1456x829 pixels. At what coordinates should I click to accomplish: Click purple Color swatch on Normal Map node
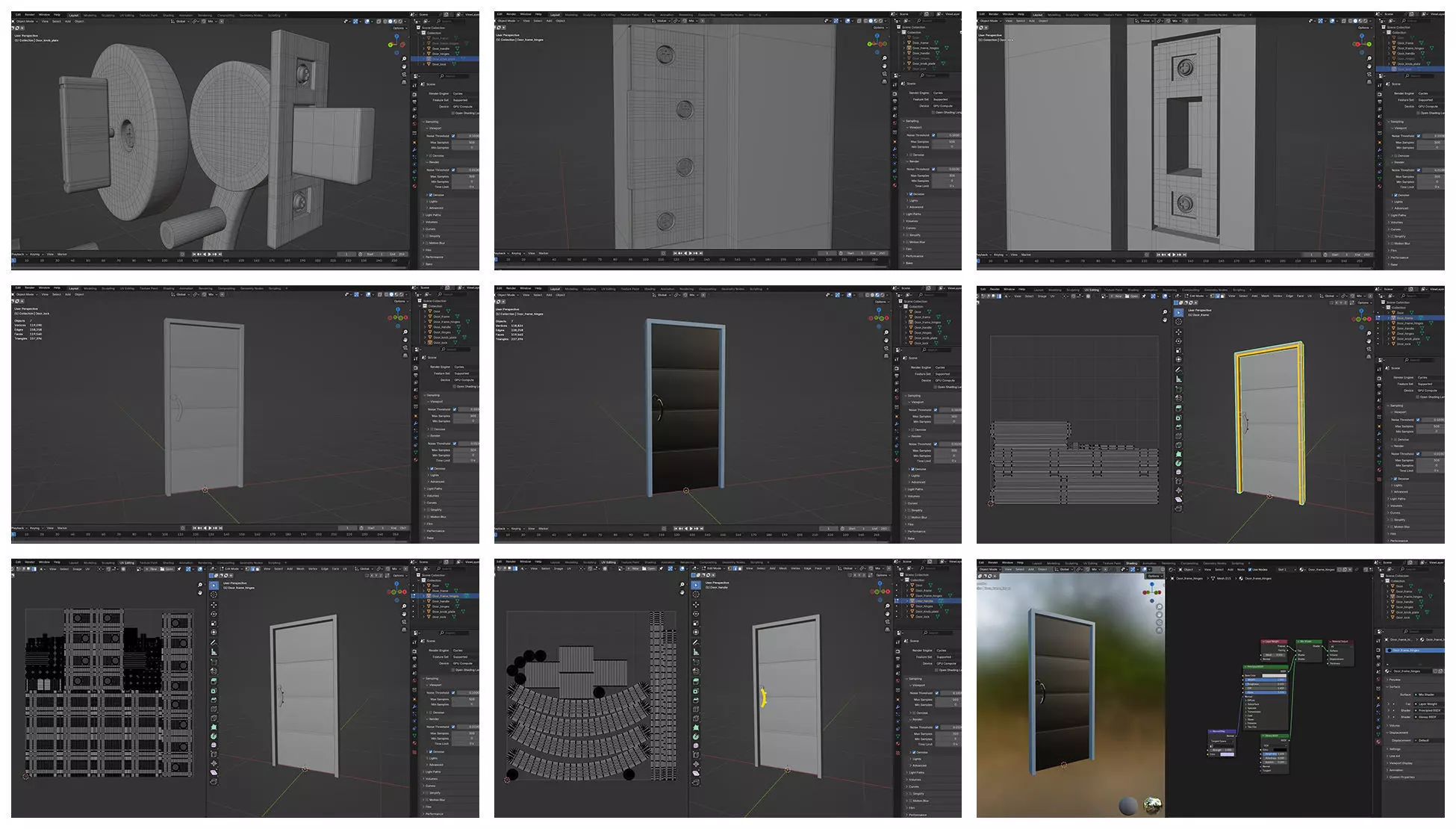pos(1227,754)
